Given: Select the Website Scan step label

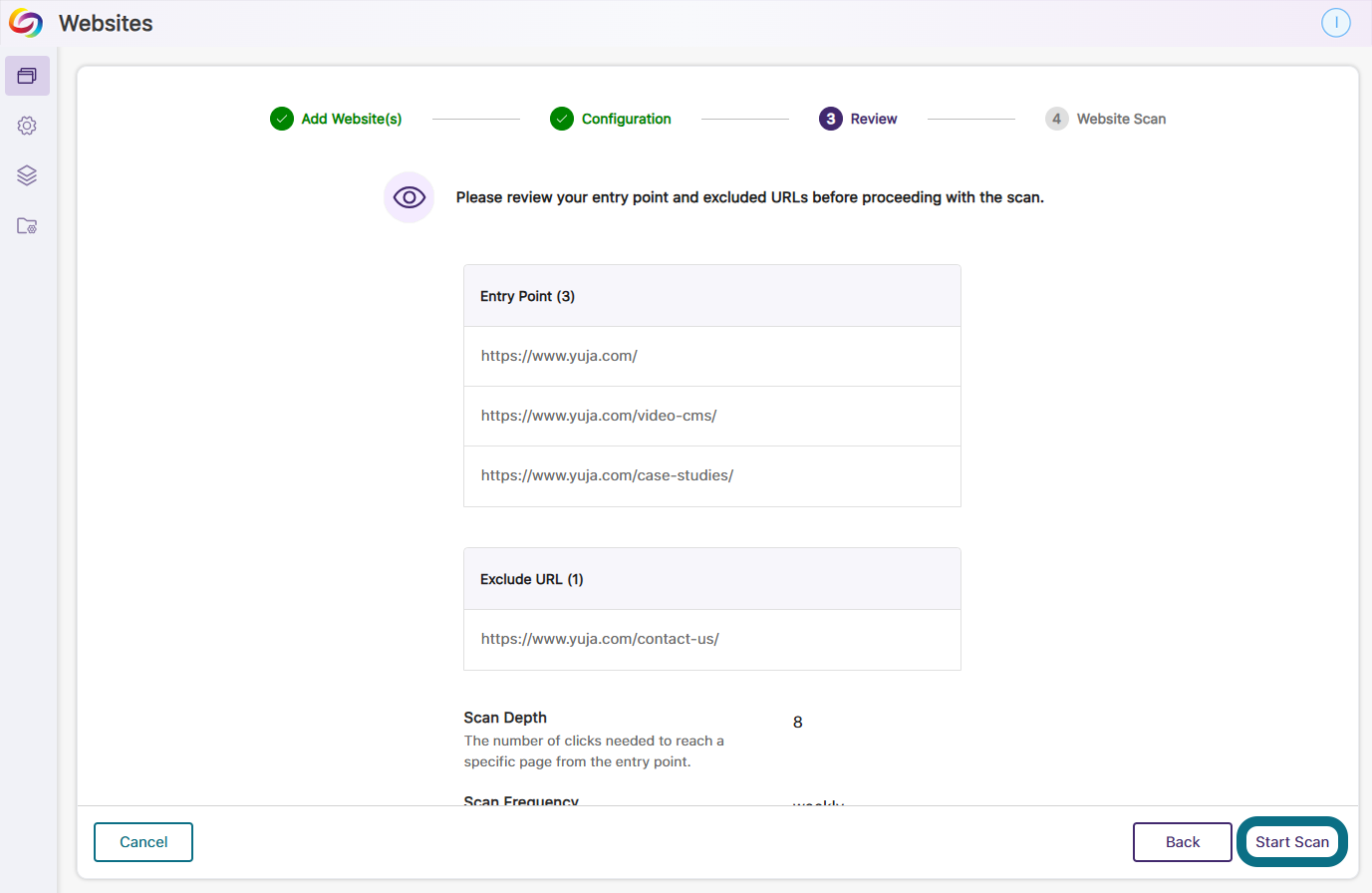Looking at the screenshot, I should (x=1121, y=119).
